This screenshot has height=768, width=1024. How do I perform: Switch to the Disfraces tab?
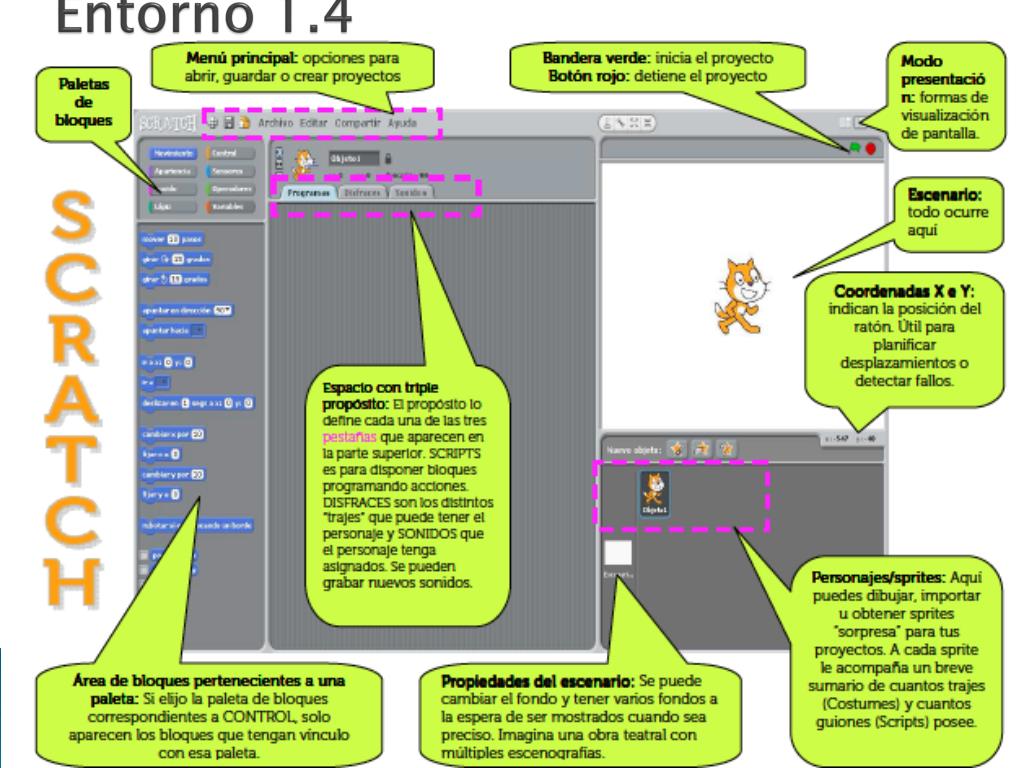(362, 193)
